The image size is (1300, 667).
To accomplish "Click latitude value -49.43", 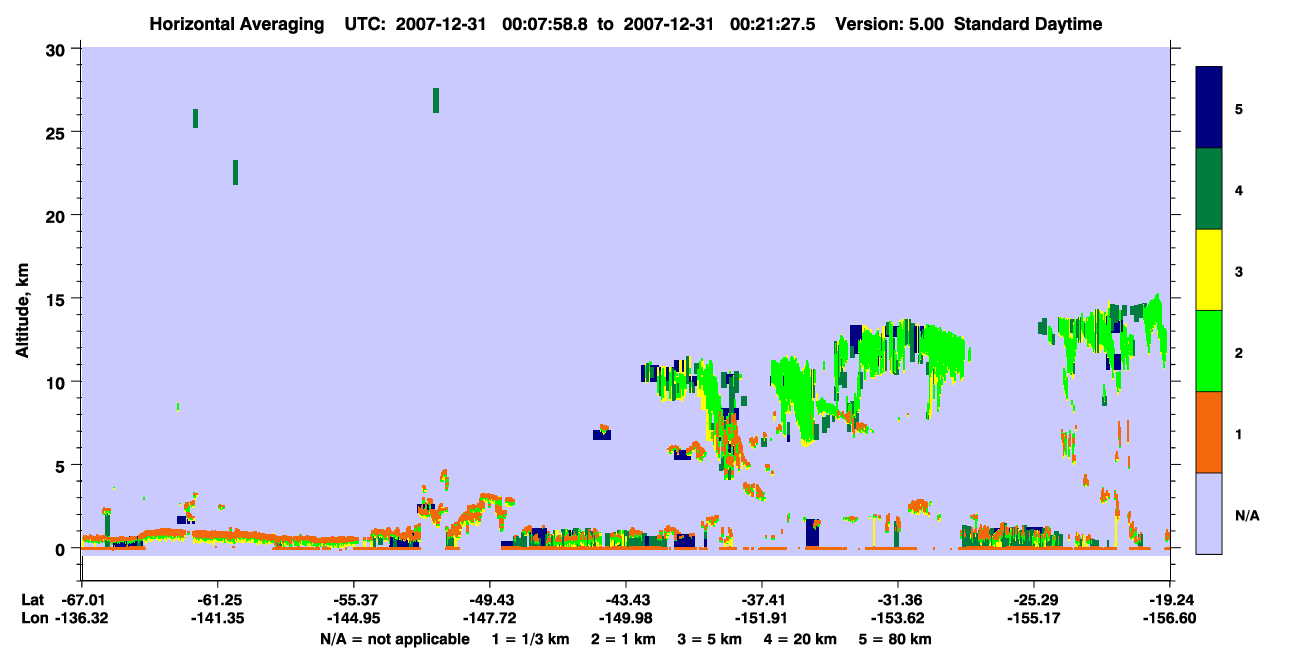I will [490, 600].
